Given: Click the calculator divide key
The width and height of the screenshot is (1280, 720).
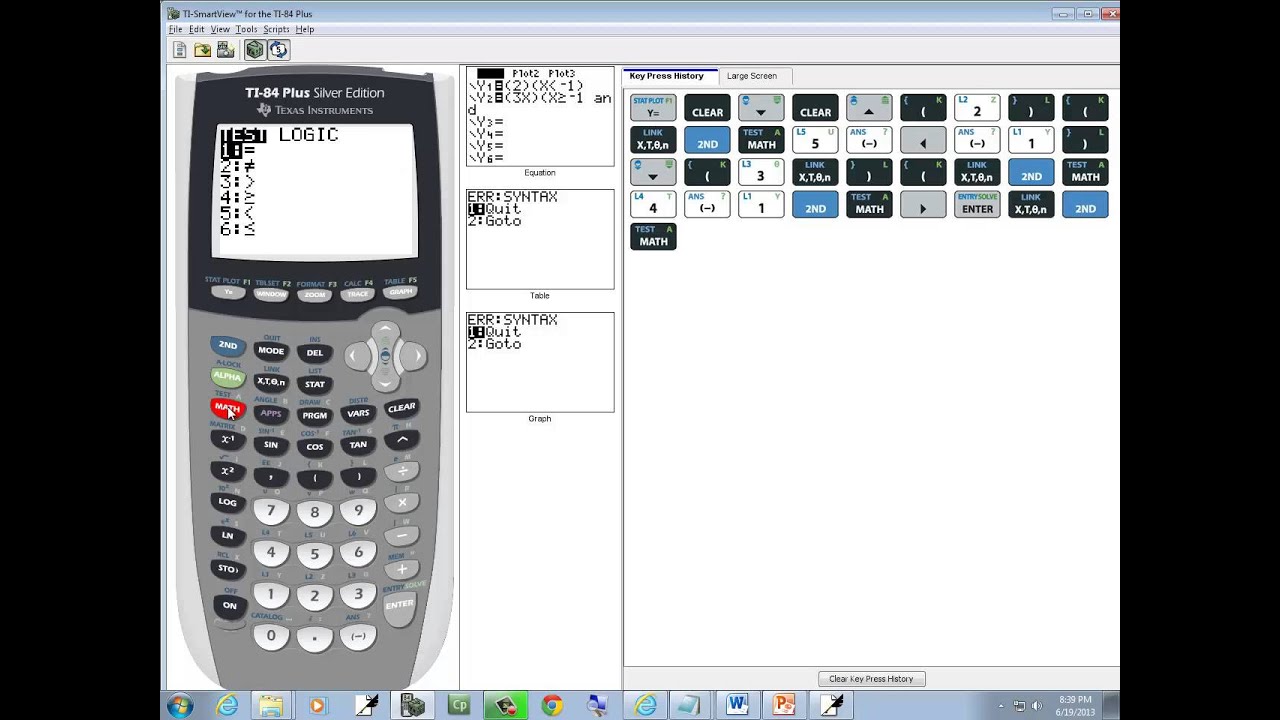Looking at the screenshot, I should [402, 471].
